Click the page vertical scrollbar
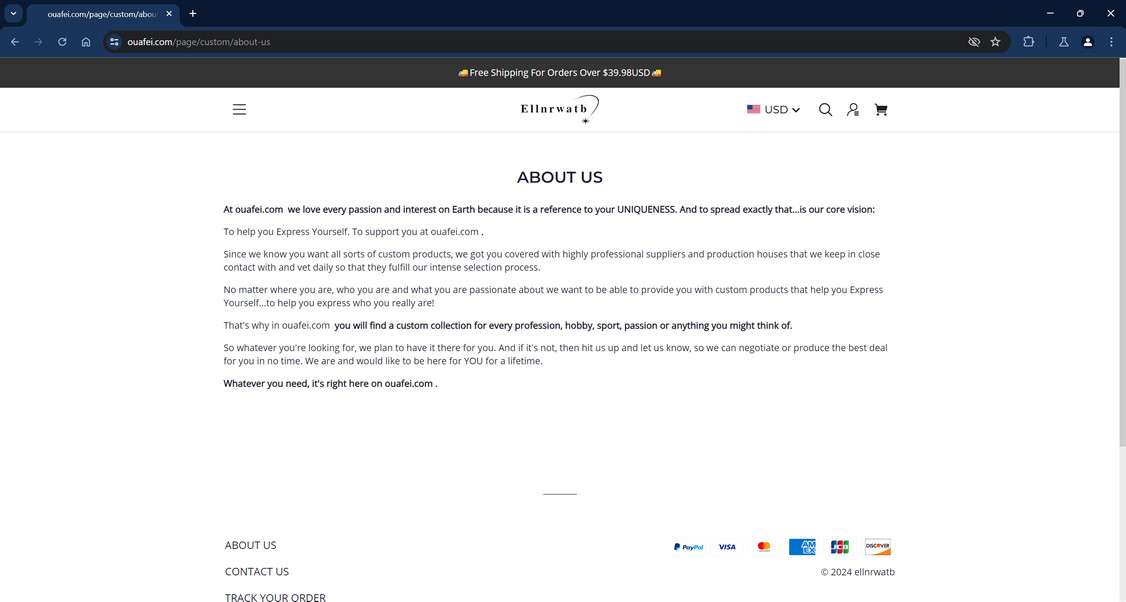Viewport: 1126px width, 602px height. (1122, 251)
